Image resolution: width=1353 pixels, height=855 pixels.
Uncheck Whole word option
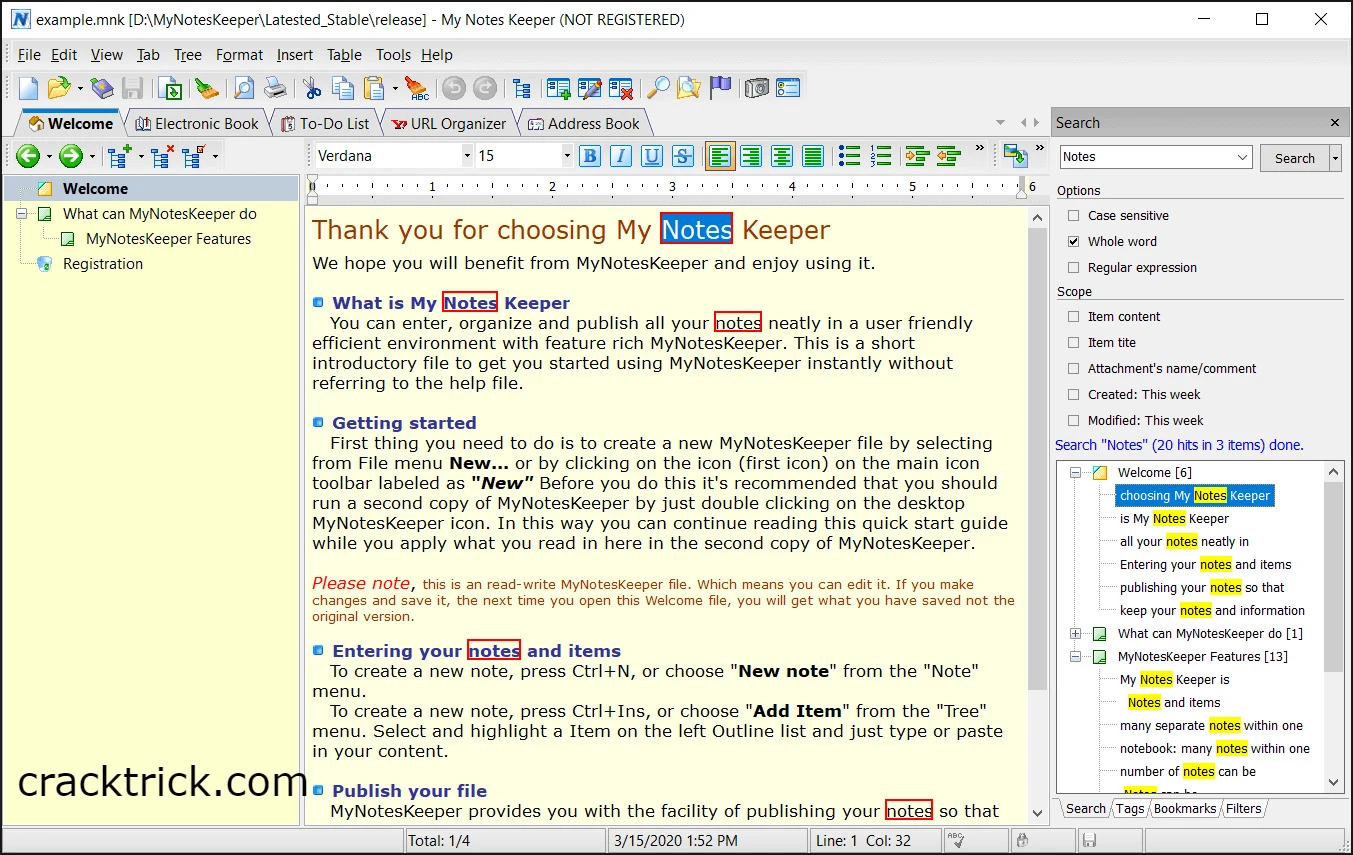pyautogui.click(x=1074, y=242)
